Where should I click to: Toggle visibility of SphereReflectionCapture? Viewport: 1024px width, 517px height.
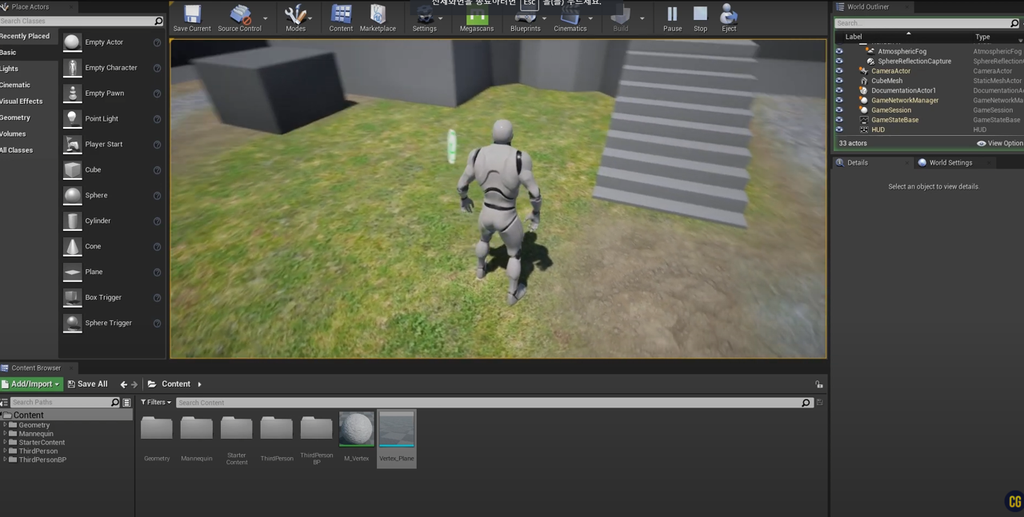click(839, 61)
